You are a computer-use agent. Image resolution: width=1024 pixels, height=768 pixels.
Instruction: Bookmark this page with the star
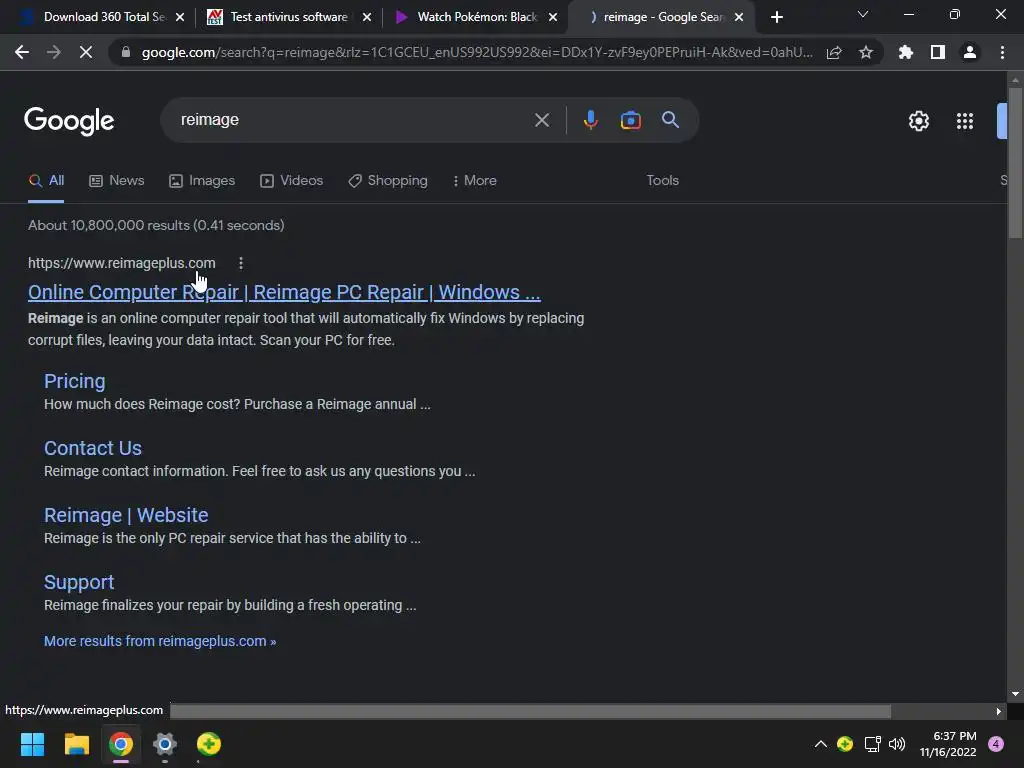[x=866, y=52]
